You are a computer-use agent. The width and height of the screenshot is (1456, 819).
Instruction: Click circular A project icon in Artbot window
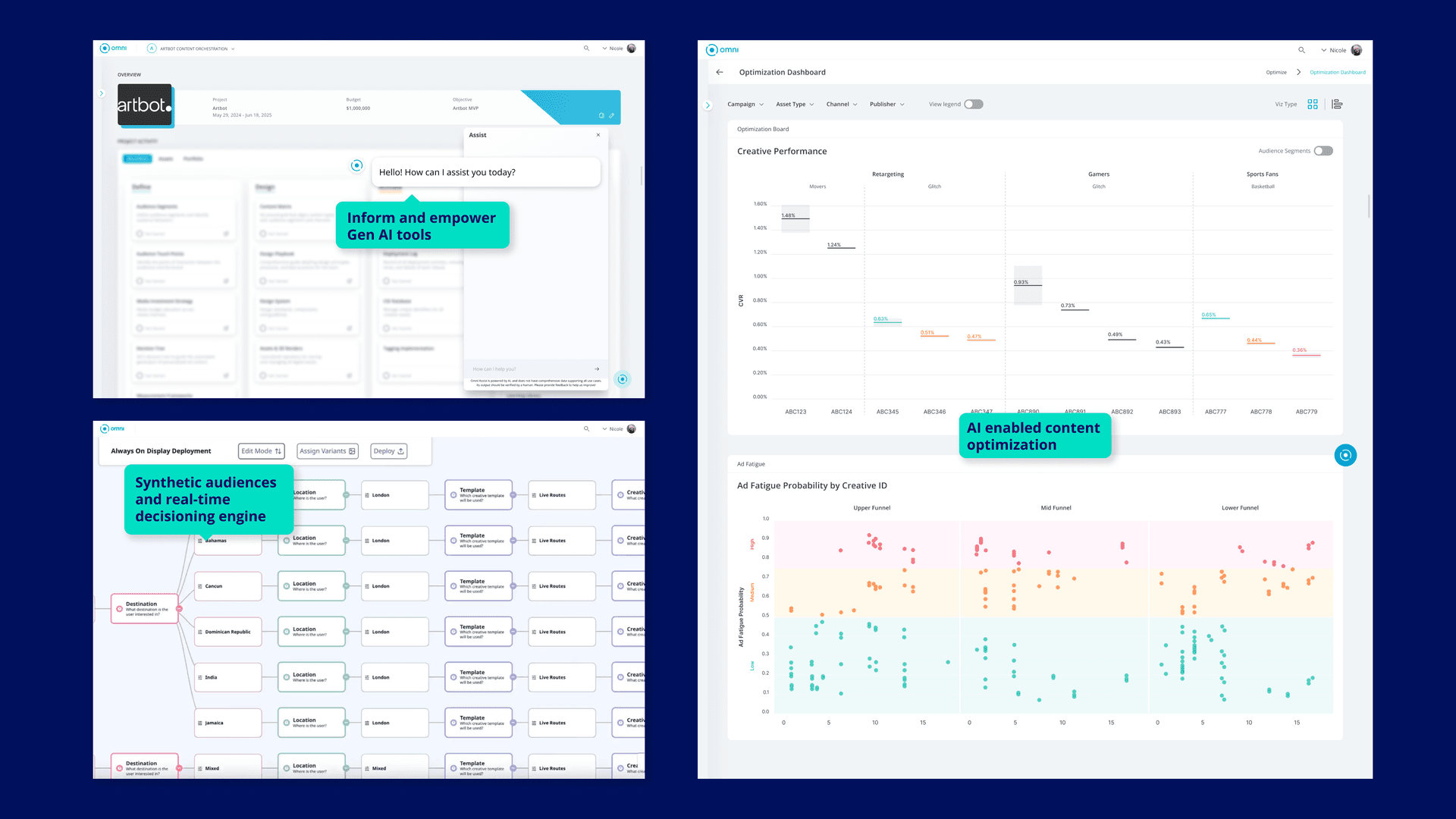[x=152, y=49]
